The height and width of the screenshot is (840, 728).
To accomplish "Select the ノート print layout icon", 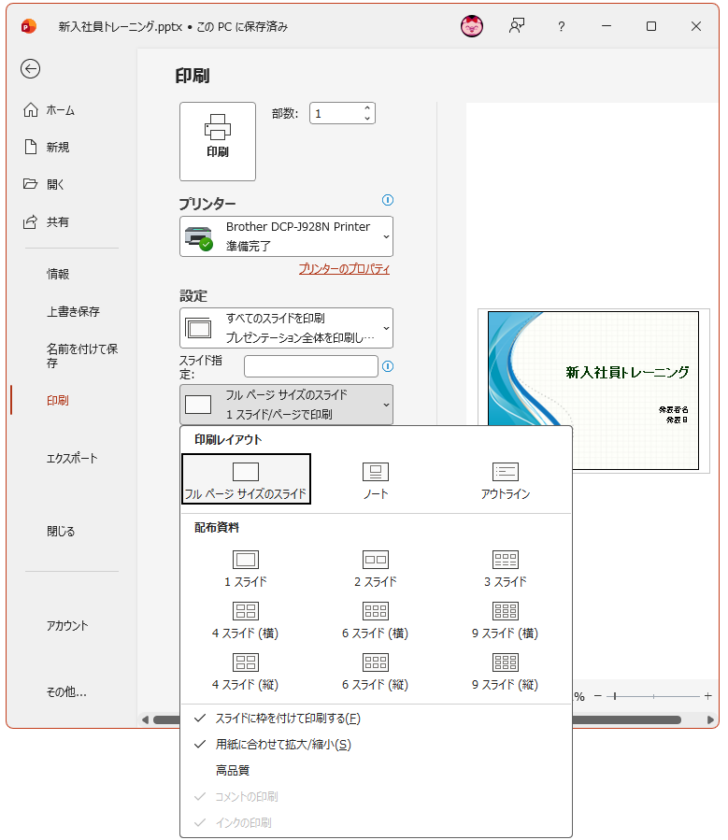I will coord(375,472).
